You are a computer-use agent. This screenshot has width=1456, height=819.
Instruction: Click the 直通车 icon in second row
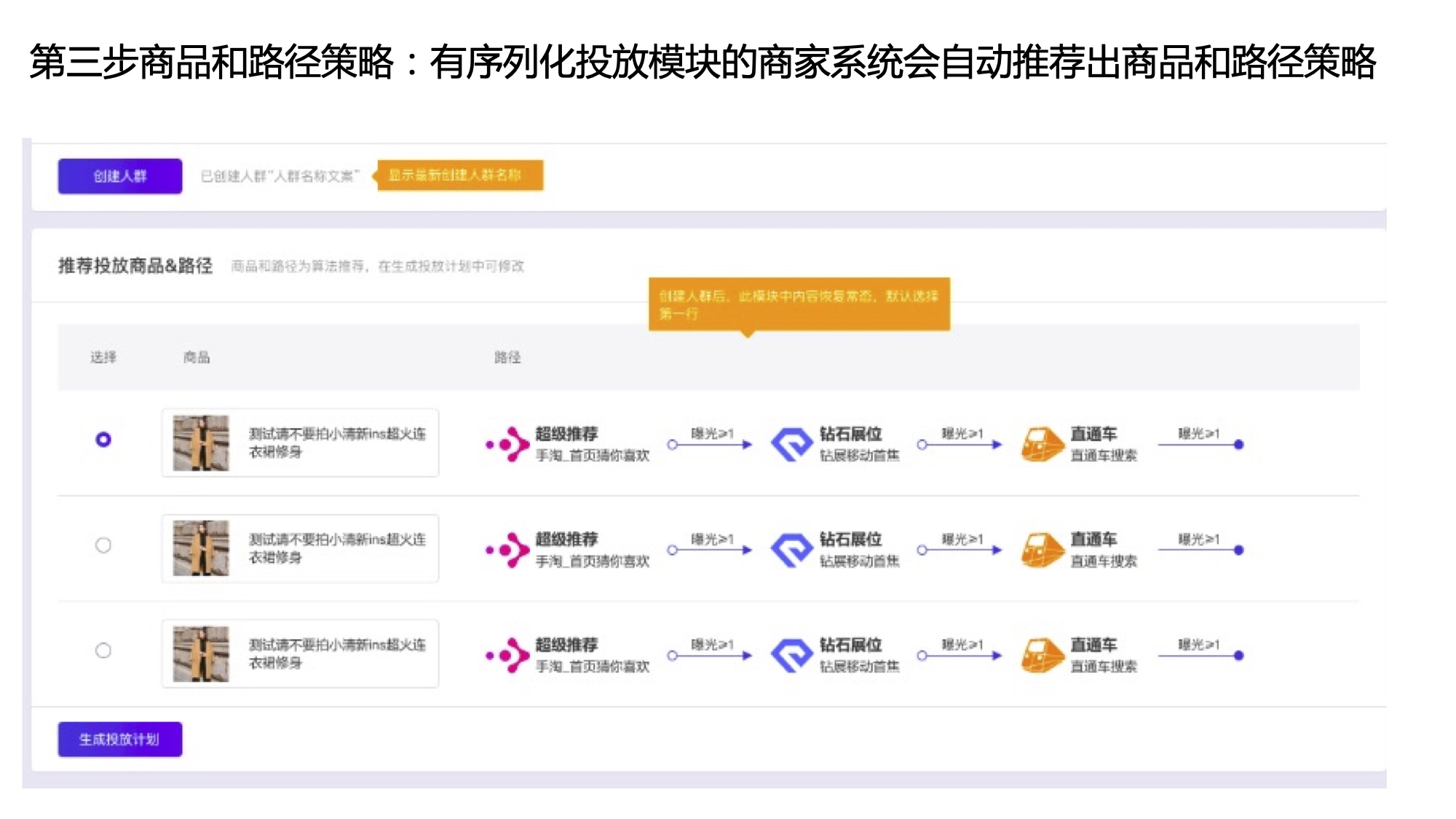click(x=1042, y=550)
